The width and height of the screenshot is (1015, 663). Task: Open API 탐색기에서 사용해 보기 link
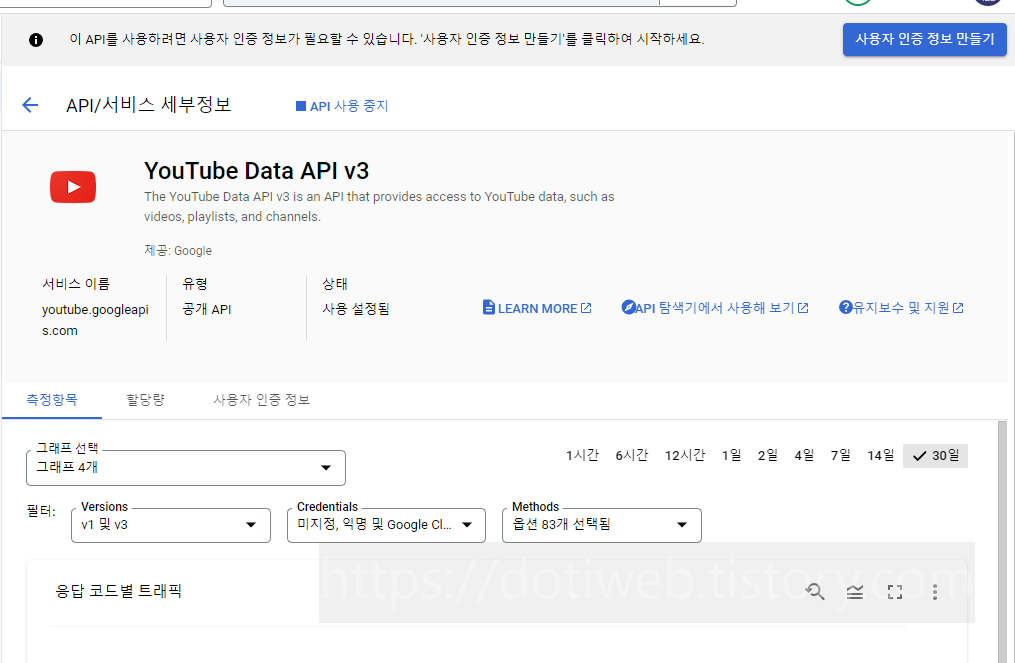point(715,308)
